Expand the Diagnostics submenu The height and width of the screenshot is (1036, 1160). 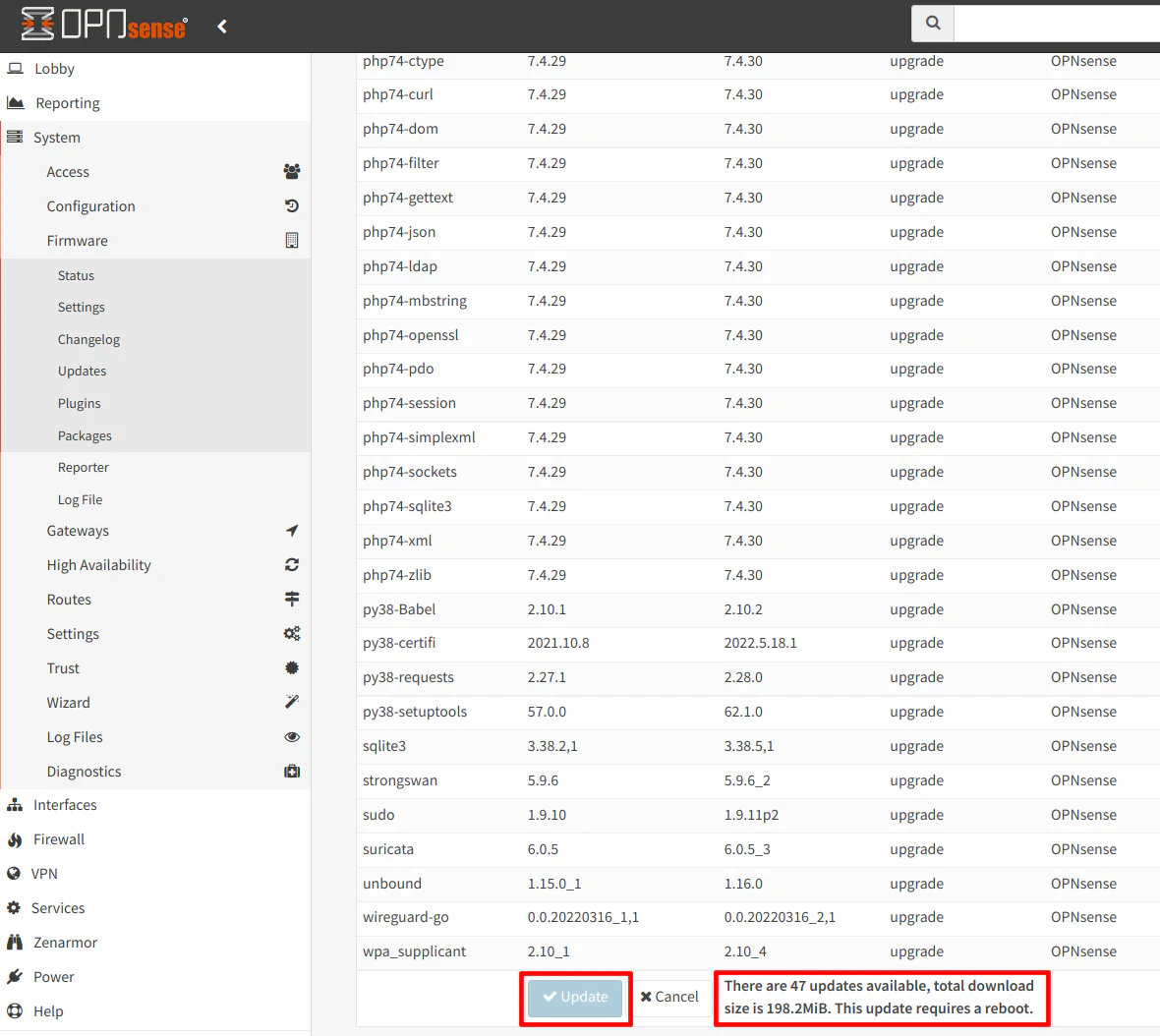click(x=84, y=772)
